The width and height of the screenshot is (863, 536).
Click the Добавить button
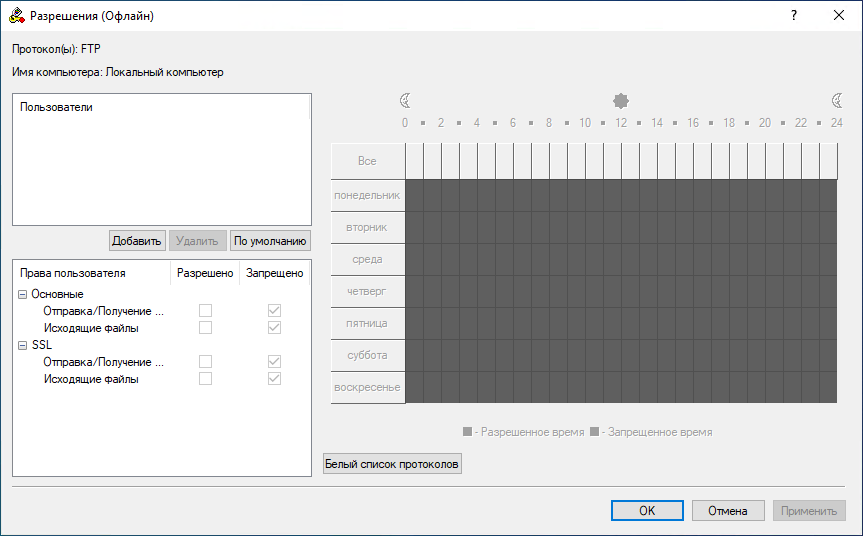(x=137, y=240)
